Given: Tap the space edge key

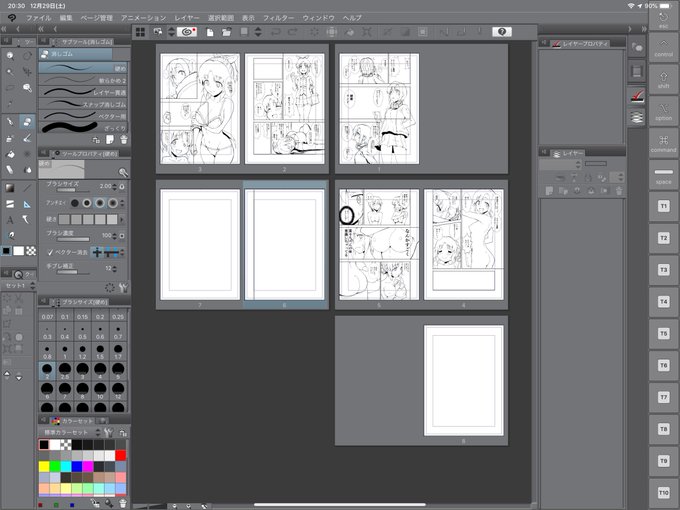Looking at the screenshot, I should (x=663, y=175).
